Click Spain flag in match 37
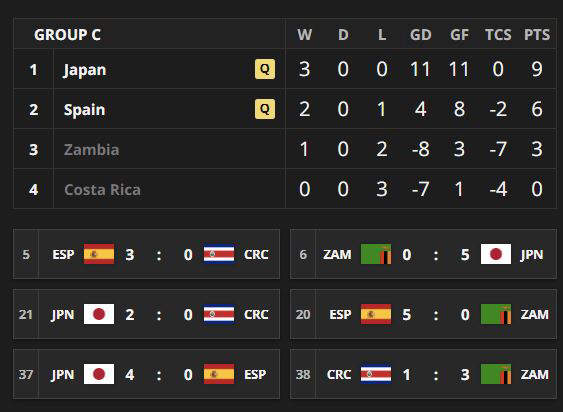Image resolution: width=563 pixels, height=412 pixels. click(x=219, y=374)
